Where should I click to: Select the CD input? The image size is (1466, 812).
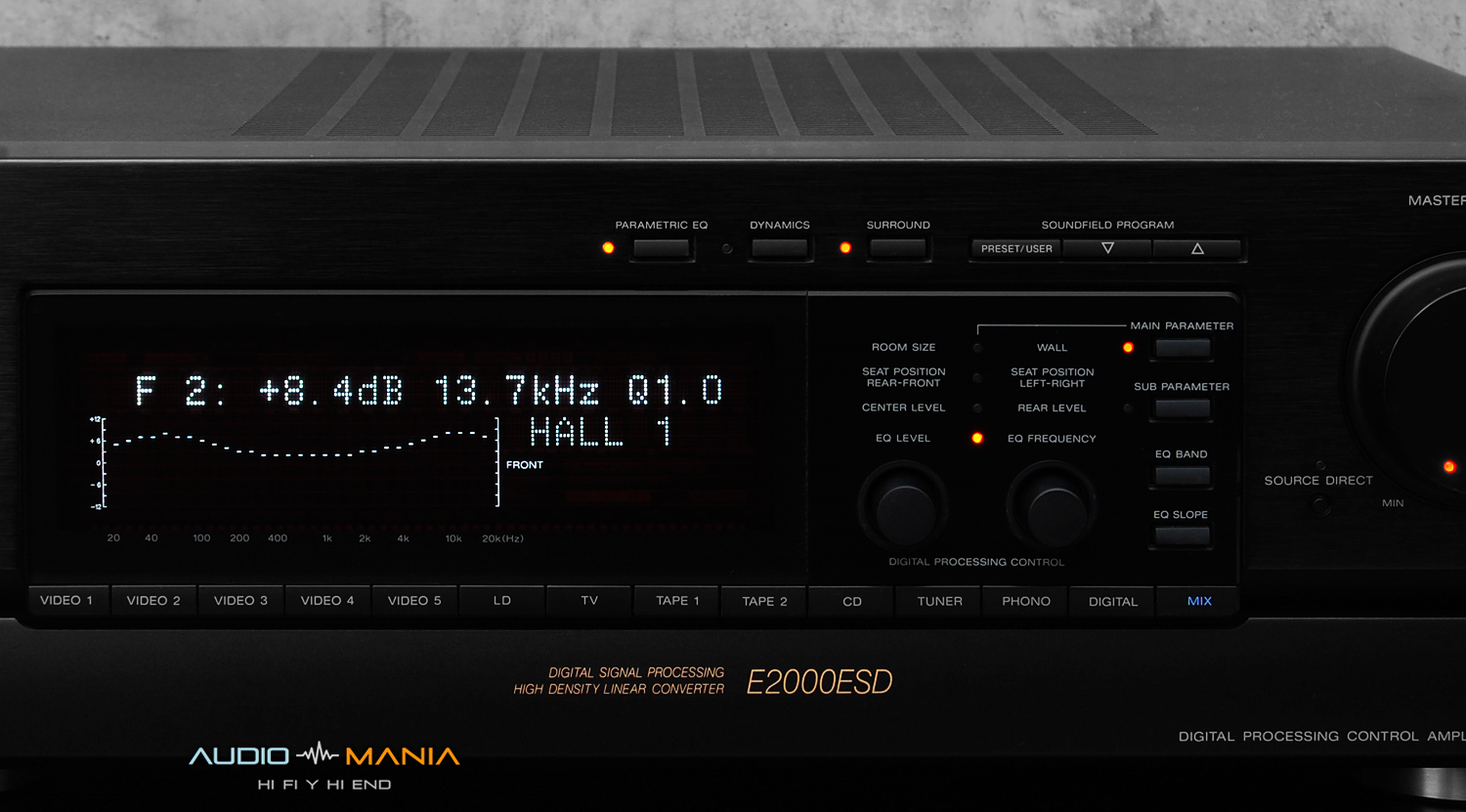click(852, 601)
